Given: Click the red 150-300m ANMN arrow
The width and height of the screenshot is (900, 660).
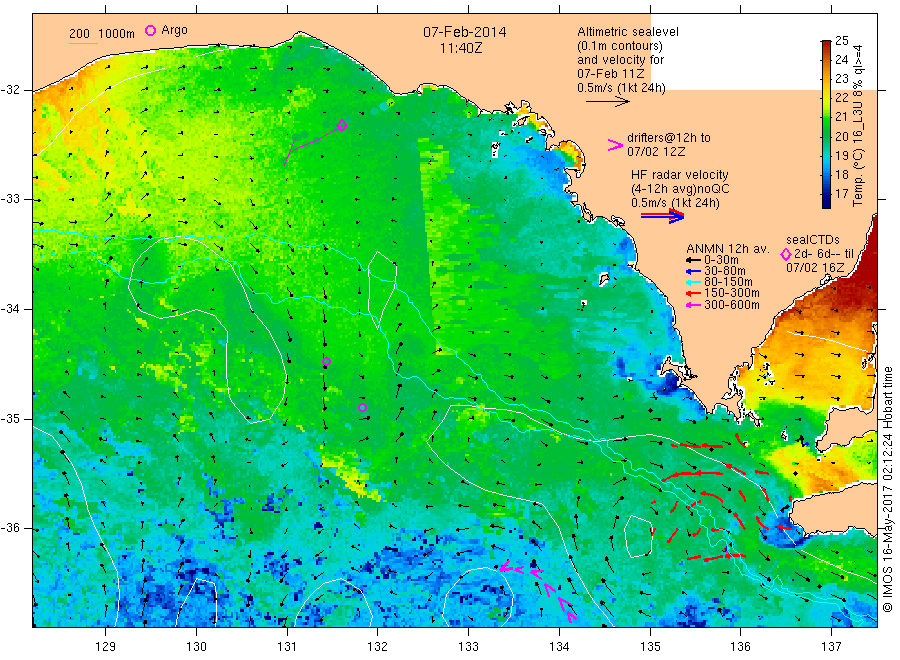Looking at the screenshot, I should [x=693, y=293].
